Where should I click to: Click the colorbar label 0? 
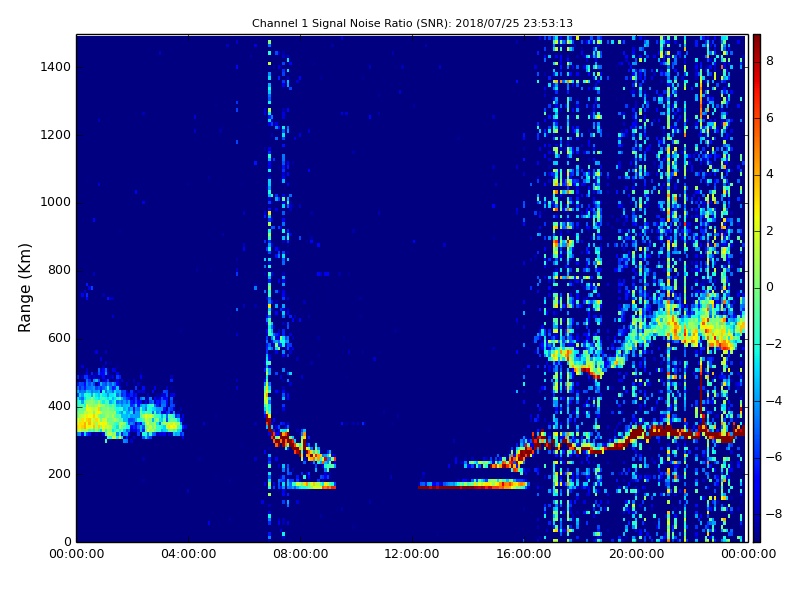tap(770, 287)
